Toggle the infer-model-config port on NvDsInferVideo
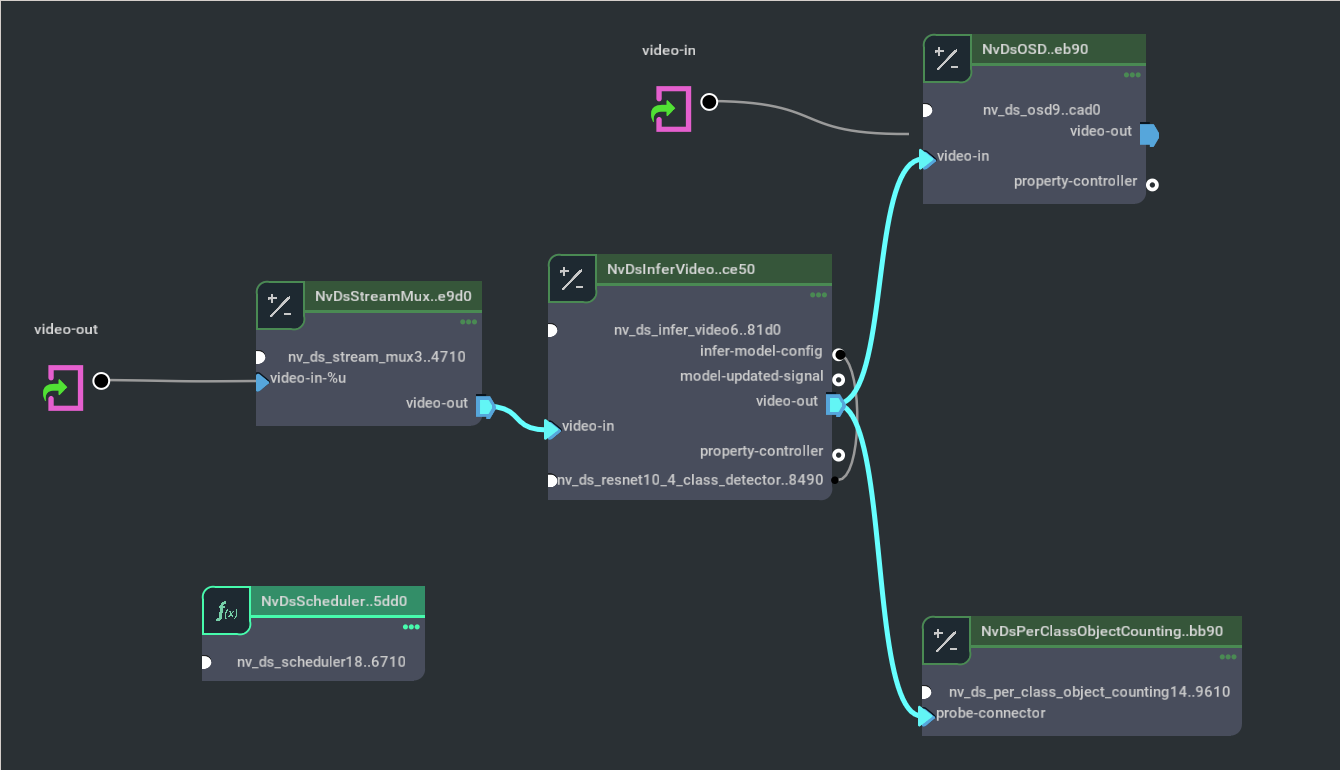1340x770 pixels. coord(839,353)
